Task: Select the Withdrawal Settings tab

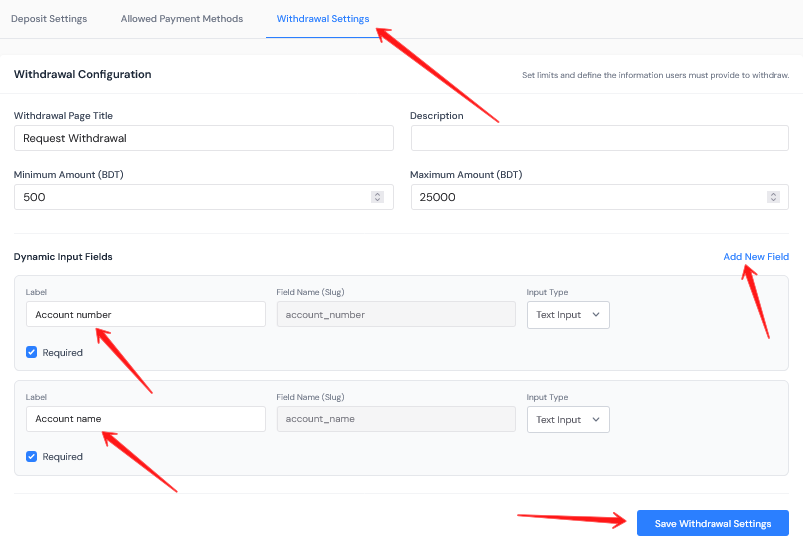Action: pyautogui.click(x=323, y=19)
